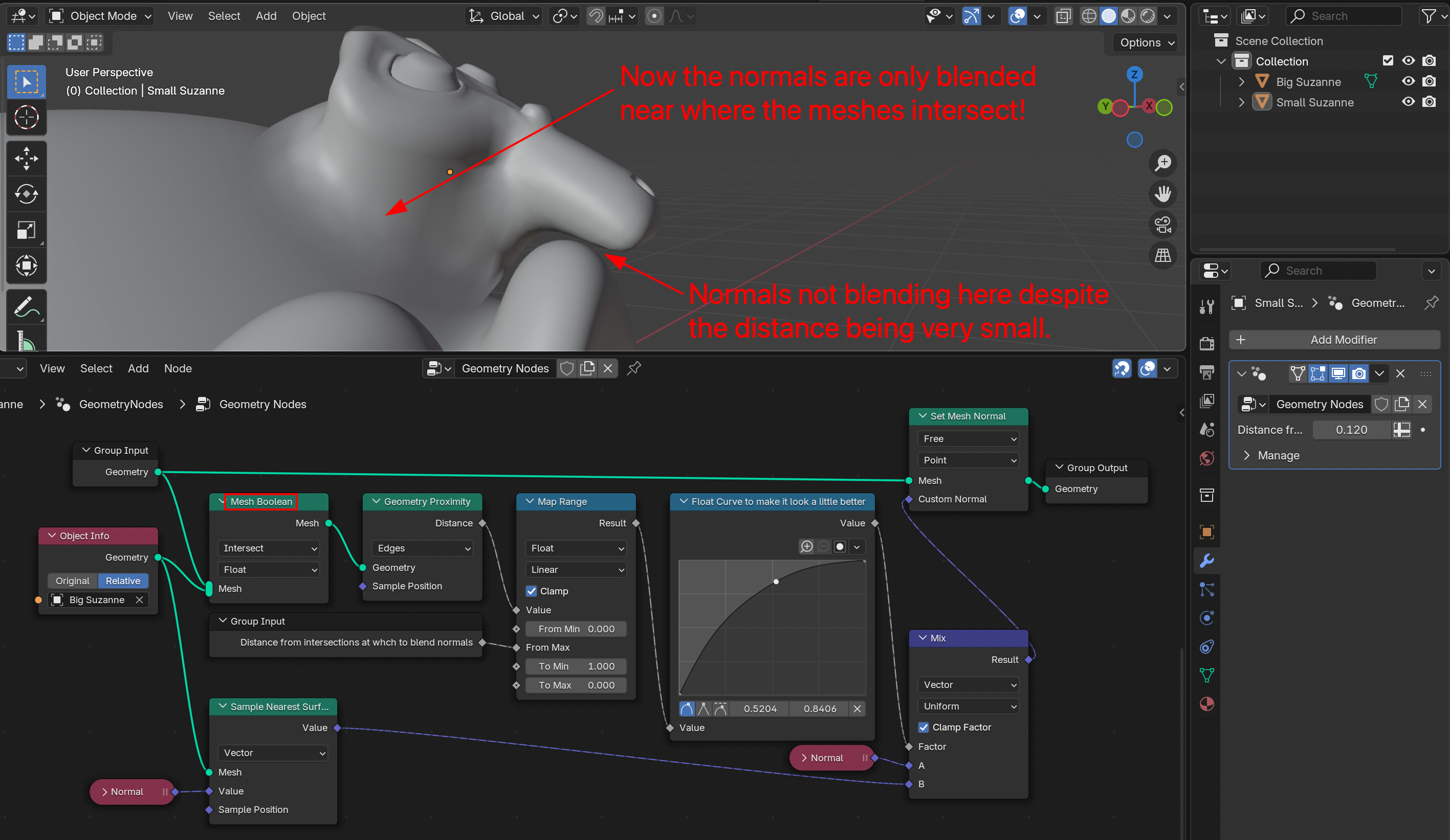This screenshot has height=840, width=1450.
Task: Set Object Info transform to Relative
Action: (x=123, y=581)
